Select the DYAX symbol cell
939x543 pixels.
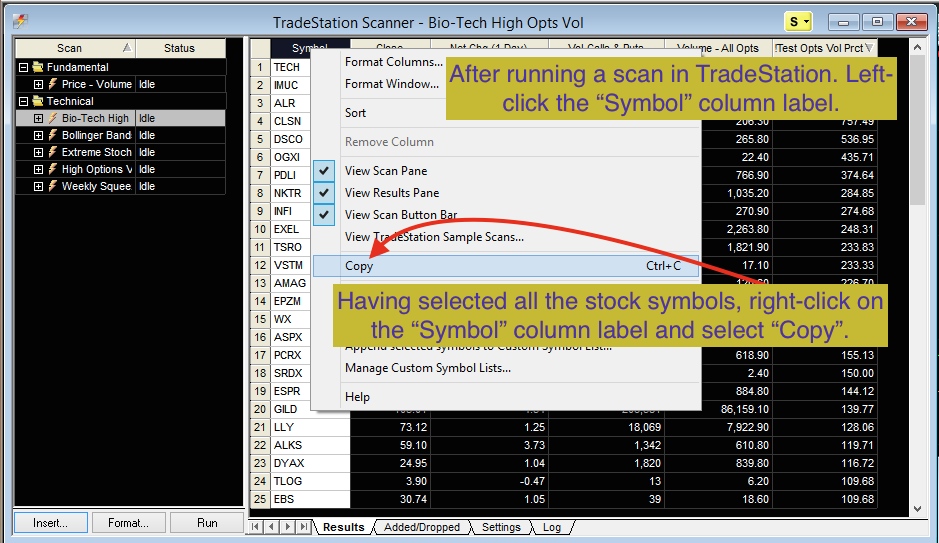[310, 463]
